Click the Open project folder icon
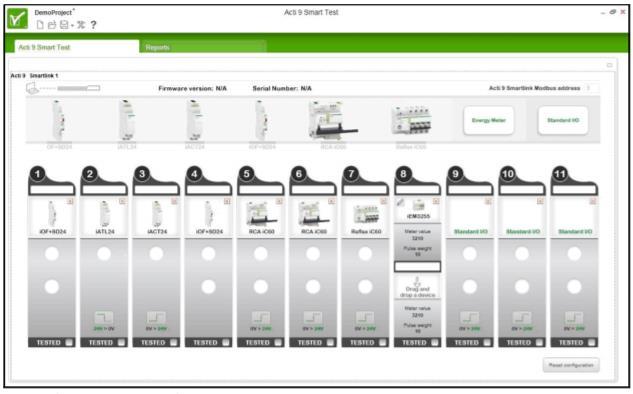This screenshot has height=394, width=633. pyautogui.click(x=52, y=25)
